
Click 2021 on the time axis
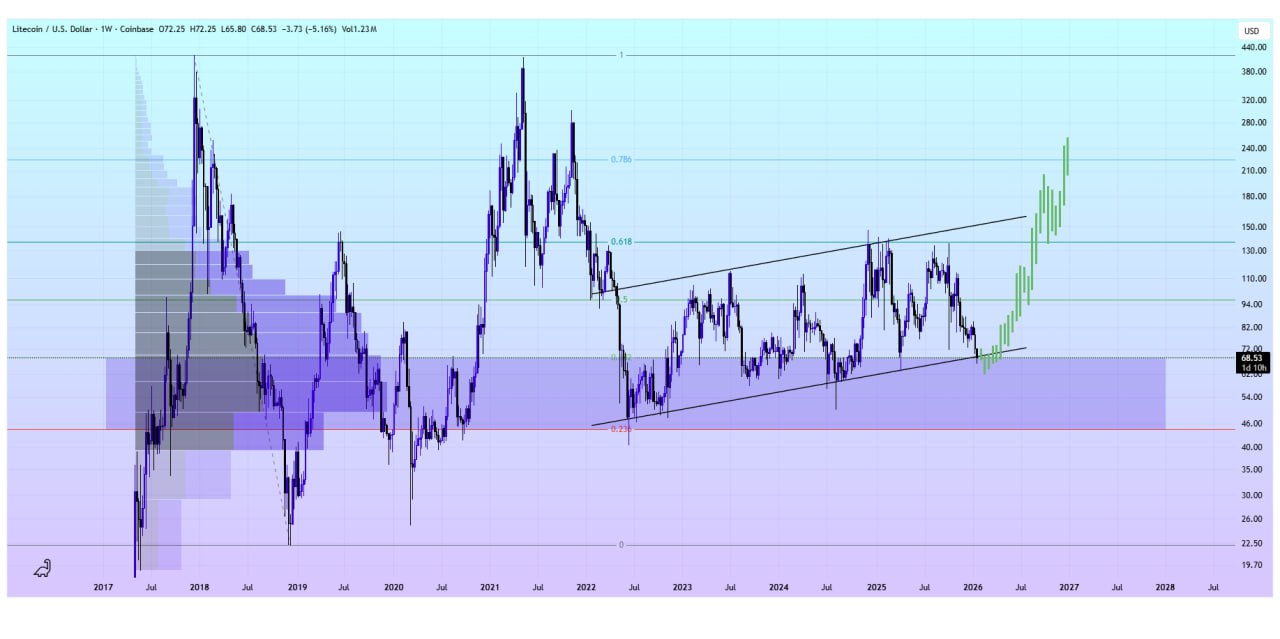tap(490, 588)
